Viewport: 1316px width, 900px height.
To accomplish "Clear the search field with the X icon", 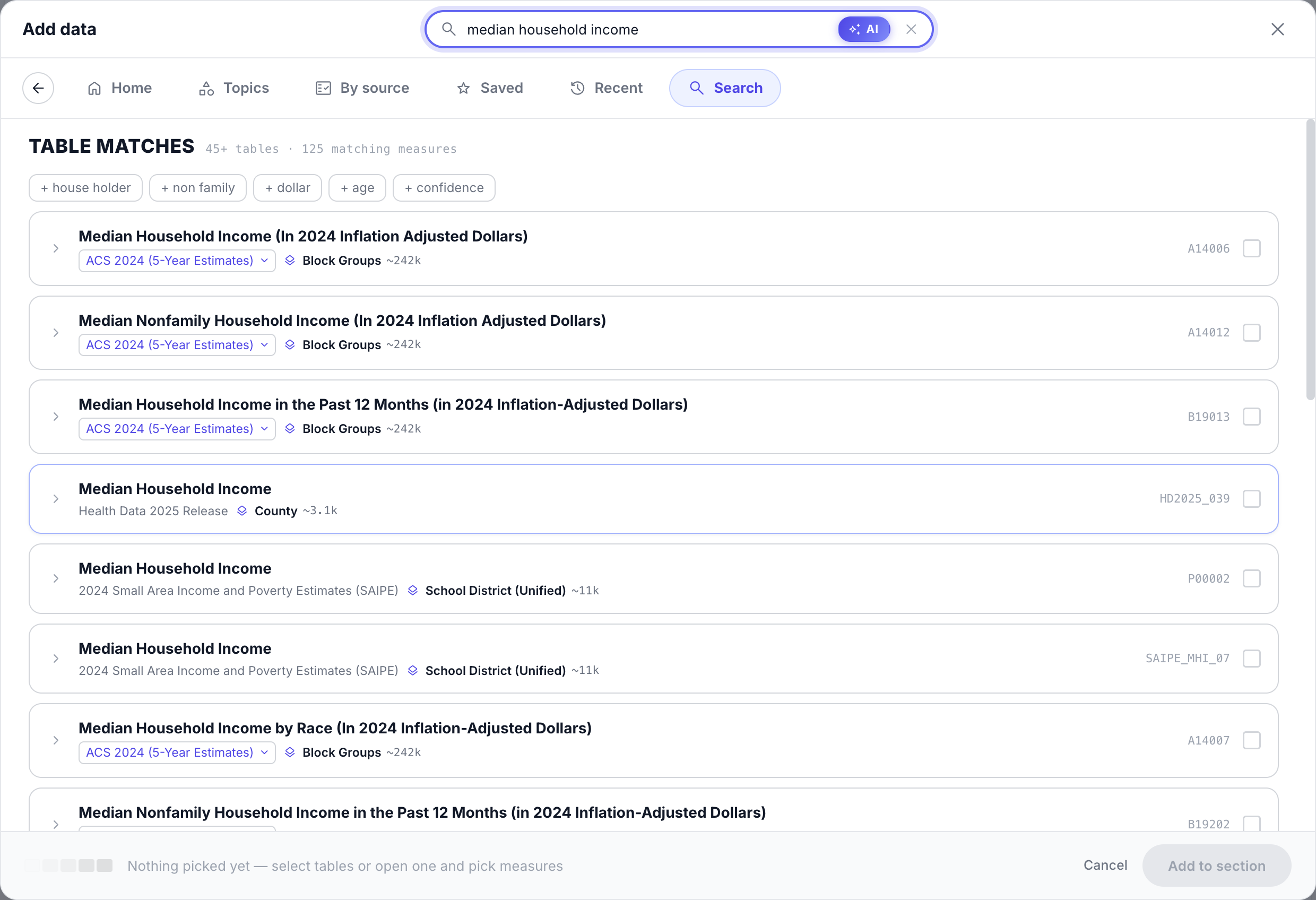I will 911,29.
